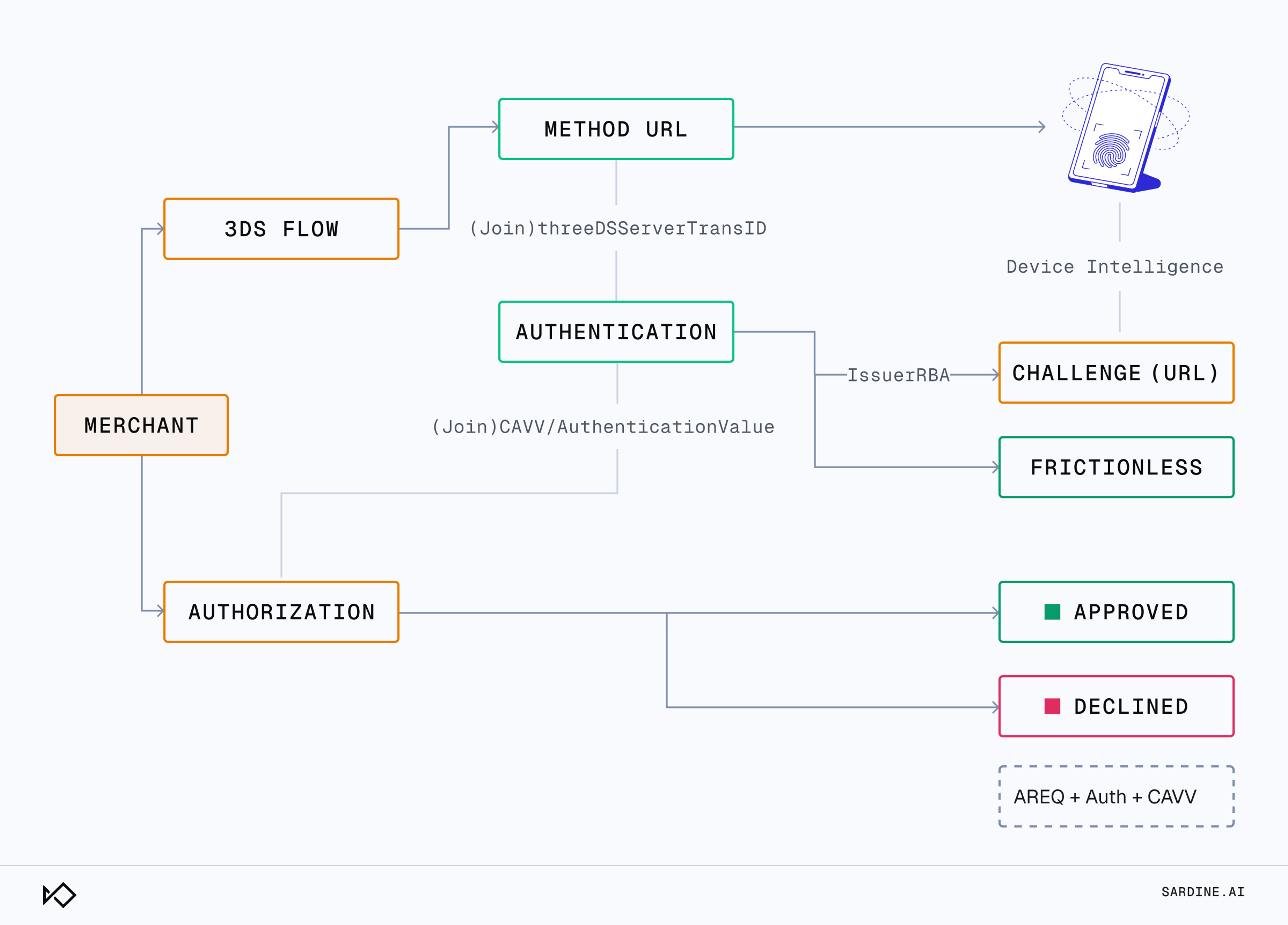This screenshot has width=1288, height=925.
Task: Click the CHALLENGE (URL) box
Action: 1115,373
